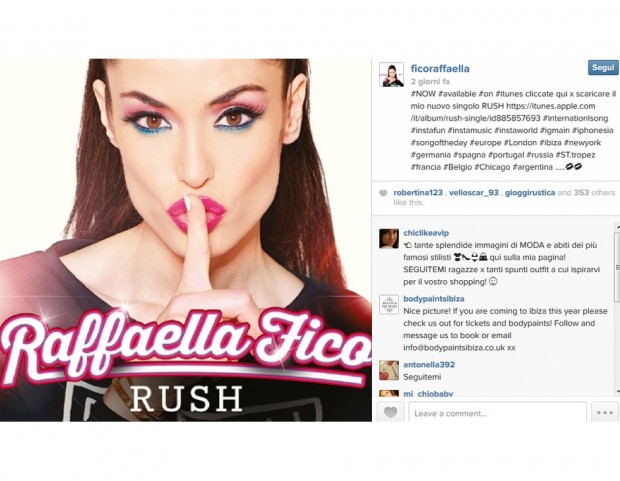Follow the account with Segui button

pos(603,68)
